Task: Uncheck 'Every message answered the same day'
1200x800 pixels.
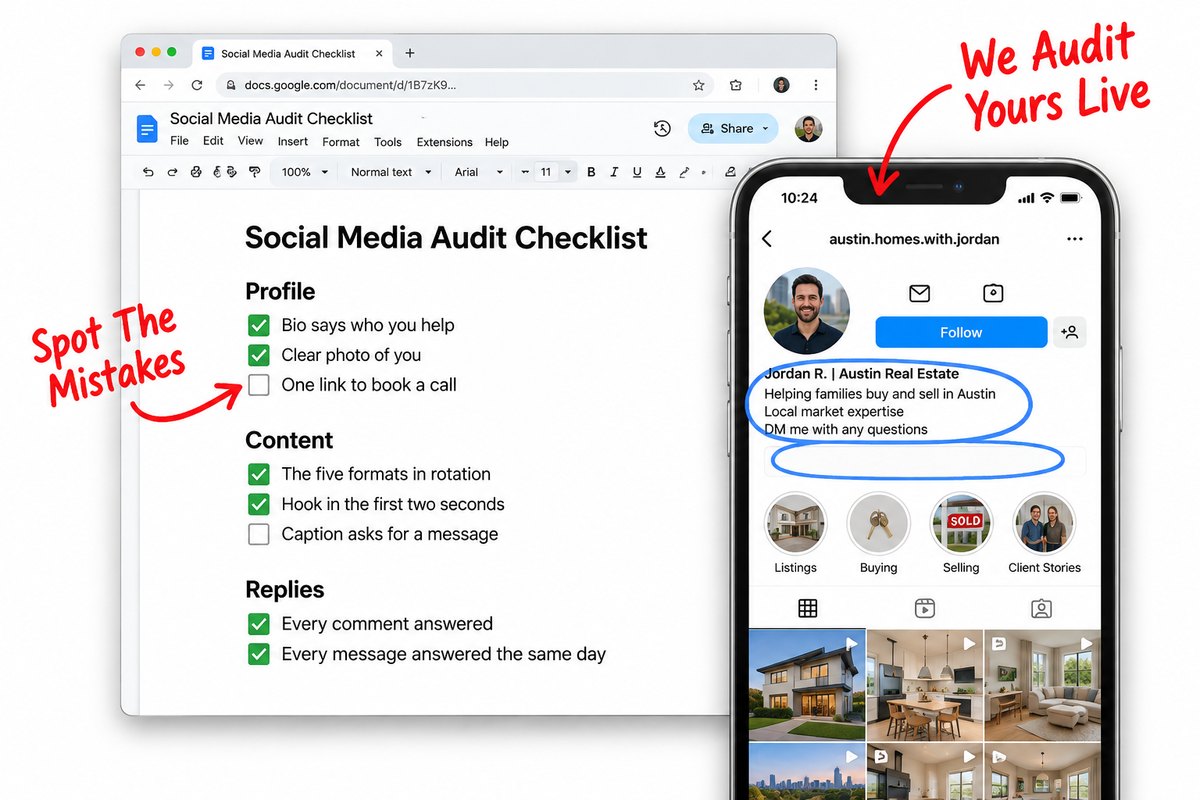Action: [258, 654]
